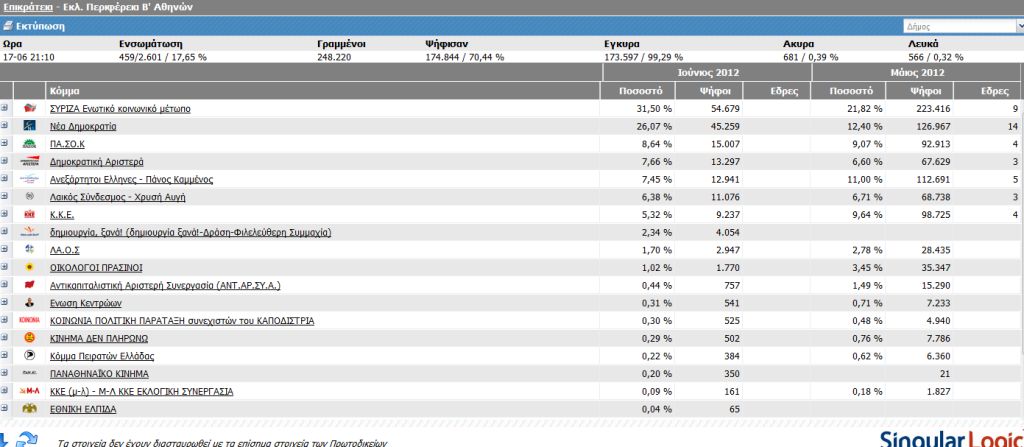Screen dimensions: 1024x447
Task: Expand the Χρυσή Αυγή row
Action: point(5,196)
